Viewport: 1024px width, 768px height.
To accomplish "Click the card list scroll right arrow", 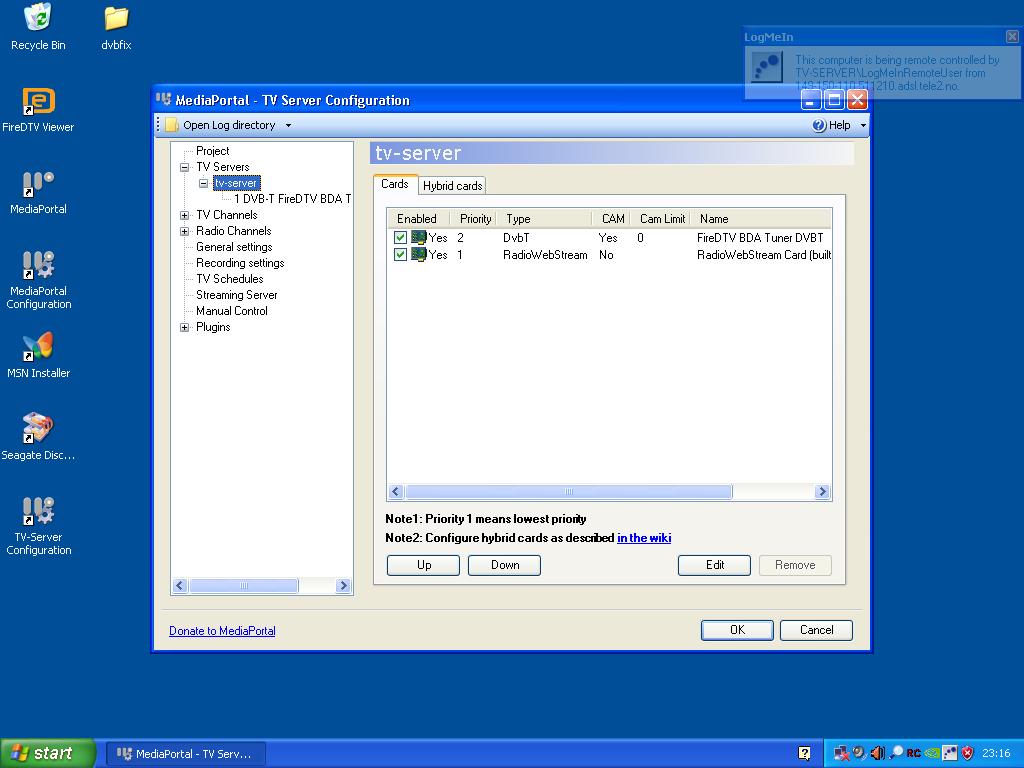I will click(x=822, y=492).
